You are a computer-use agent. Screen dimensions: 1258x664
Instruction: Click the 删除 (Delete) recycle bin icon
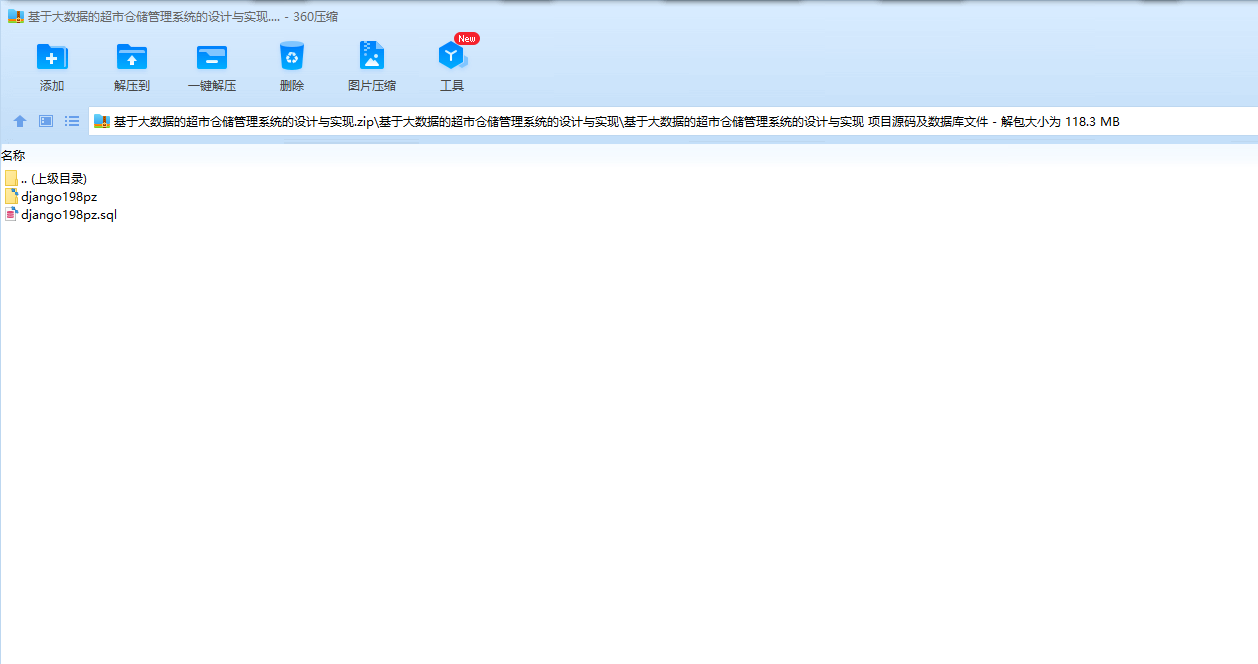pyautogui.click(x=292, y=56)
